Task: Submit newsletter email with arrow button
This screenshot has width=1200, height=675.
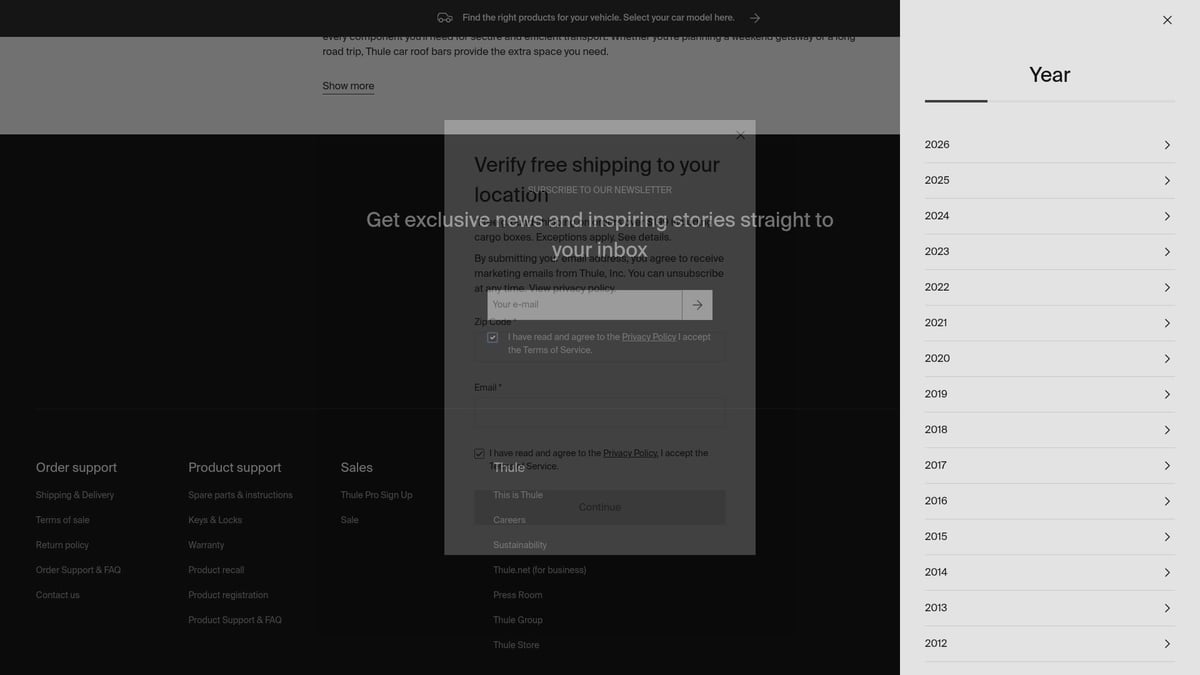Action: point(697,305)
